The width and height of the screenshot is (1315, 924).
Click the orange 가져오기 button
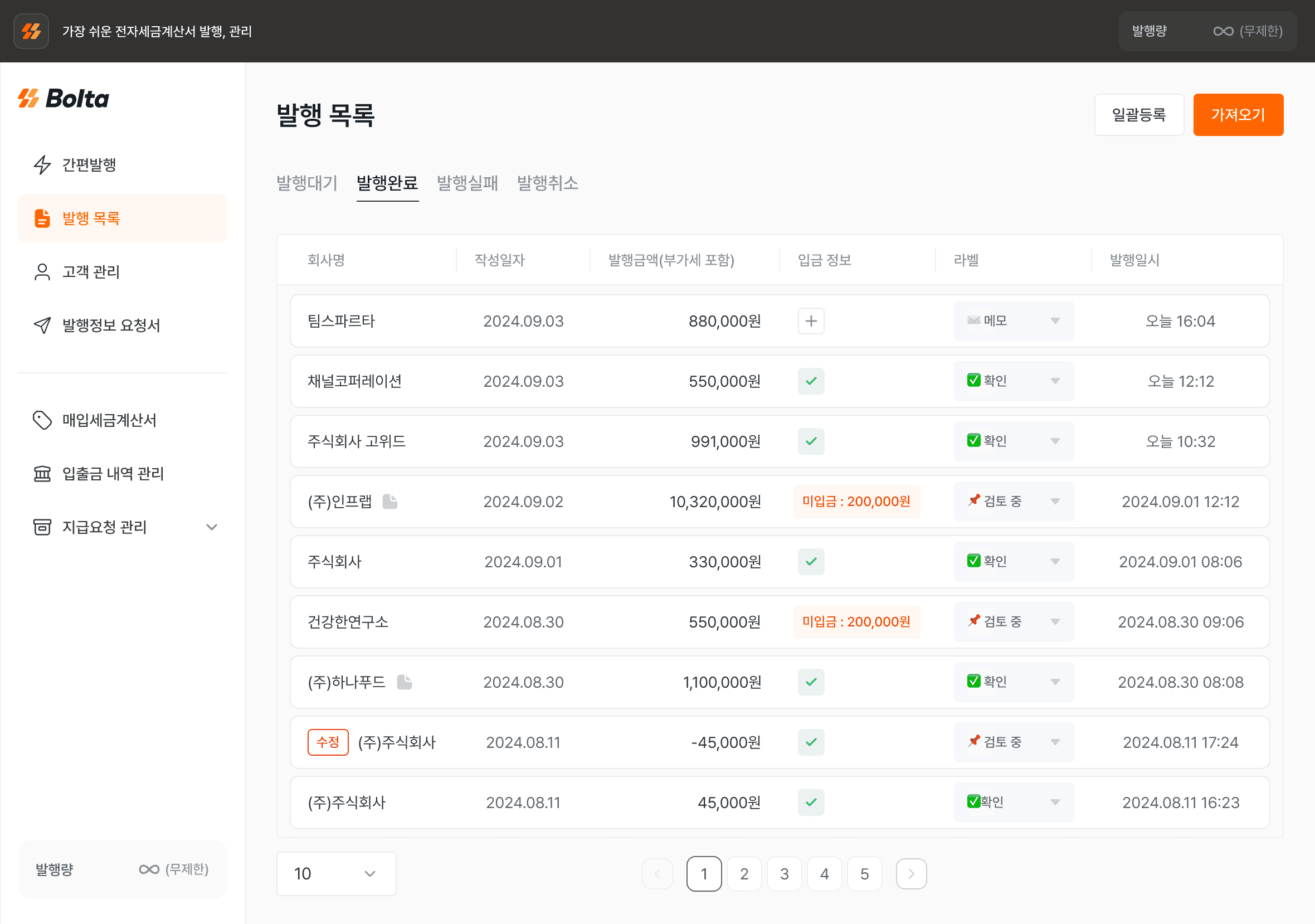click(x=1238, y=115)
